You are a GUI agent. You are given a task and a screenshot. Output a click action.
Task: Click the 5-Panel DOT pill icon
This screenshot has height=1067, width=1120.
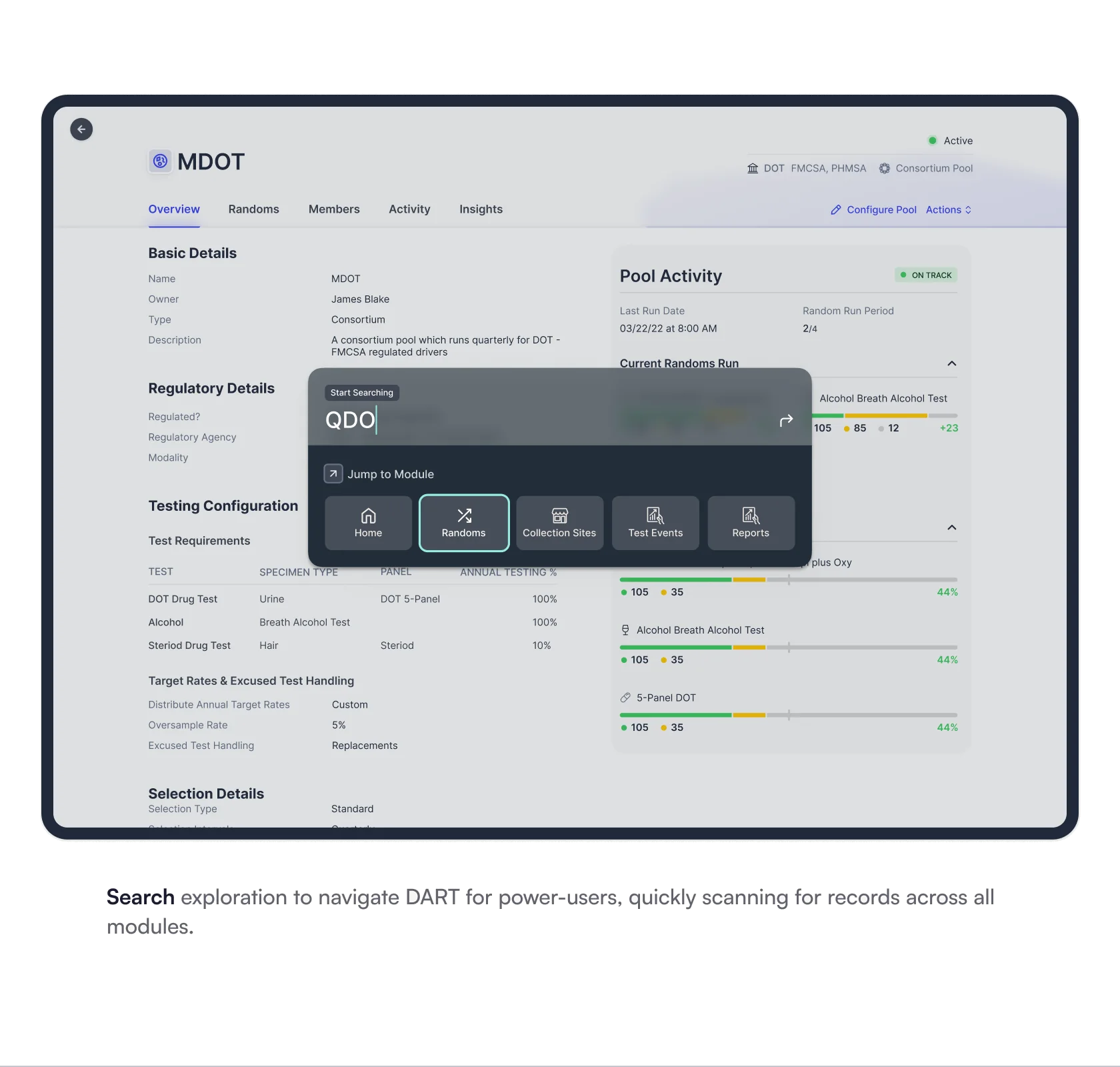pos(625,698)
